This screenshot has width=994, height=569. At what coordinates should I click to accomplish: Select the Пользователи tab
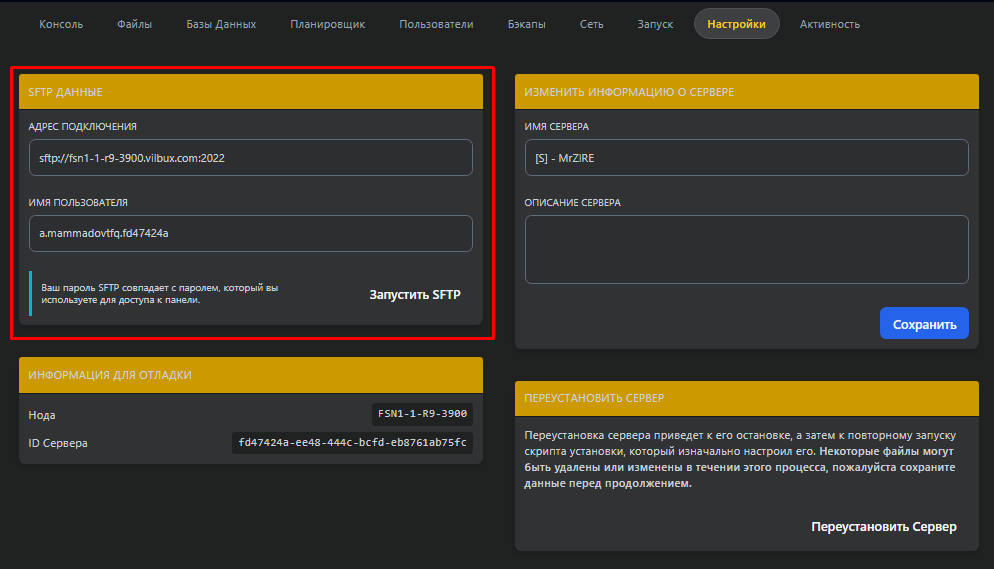tap(436, 24)
